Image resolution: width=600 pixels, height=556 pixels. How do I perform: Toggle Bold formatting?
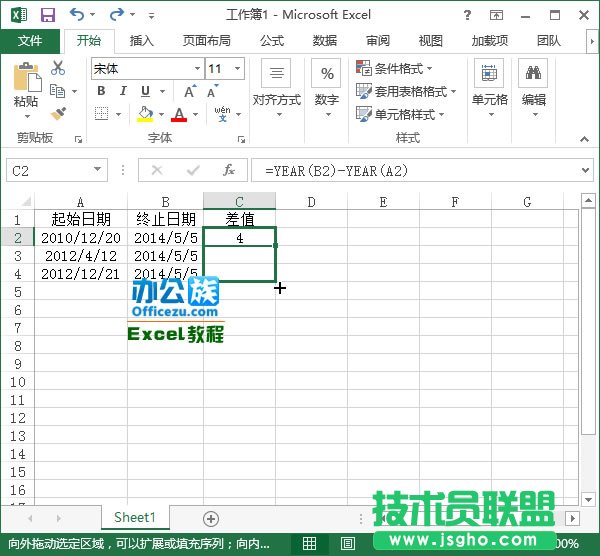pyautogui.click(x=101, y=91)
